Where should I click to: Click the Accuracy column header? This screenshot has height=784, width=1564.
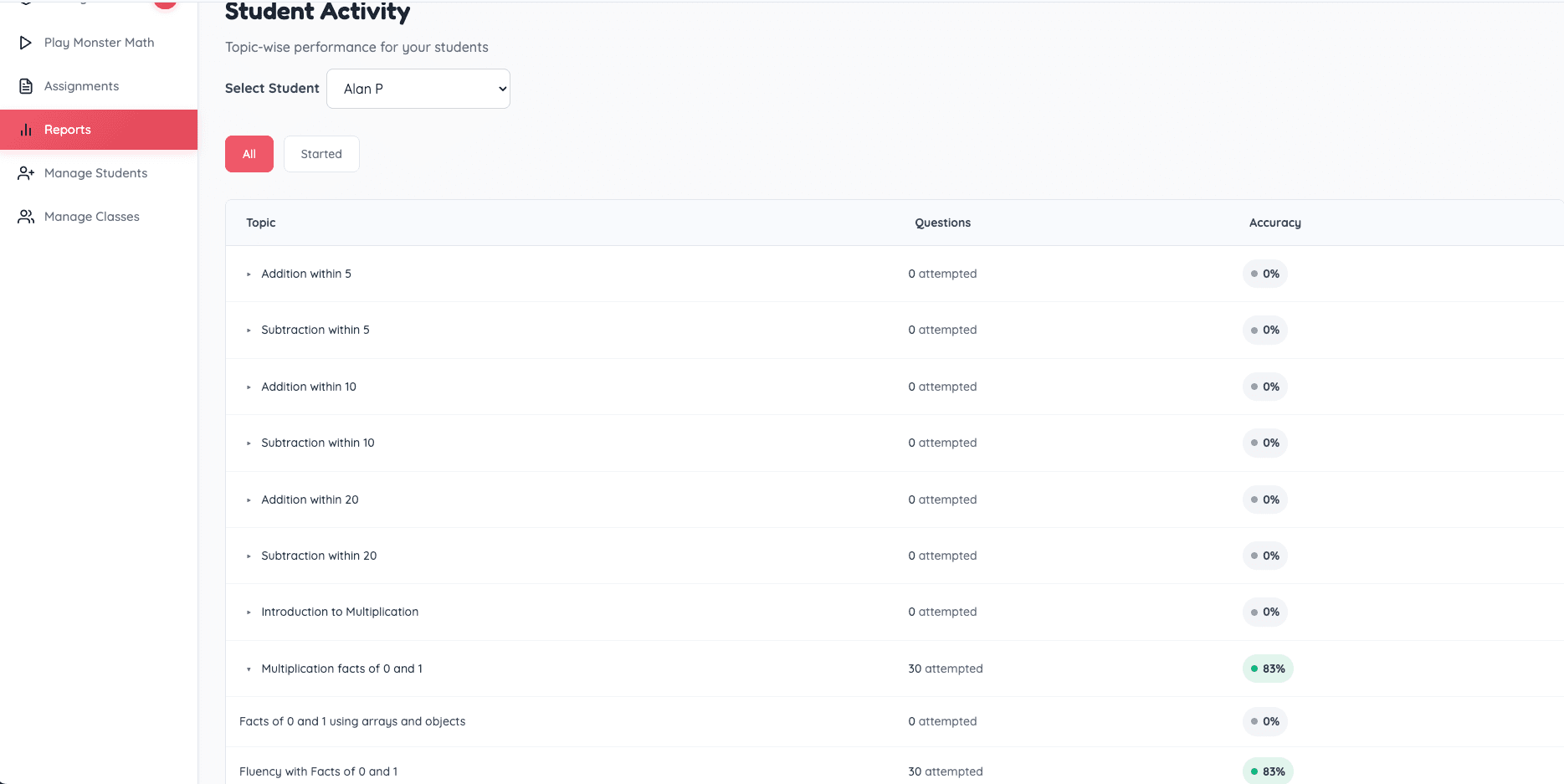[1274, 223]
